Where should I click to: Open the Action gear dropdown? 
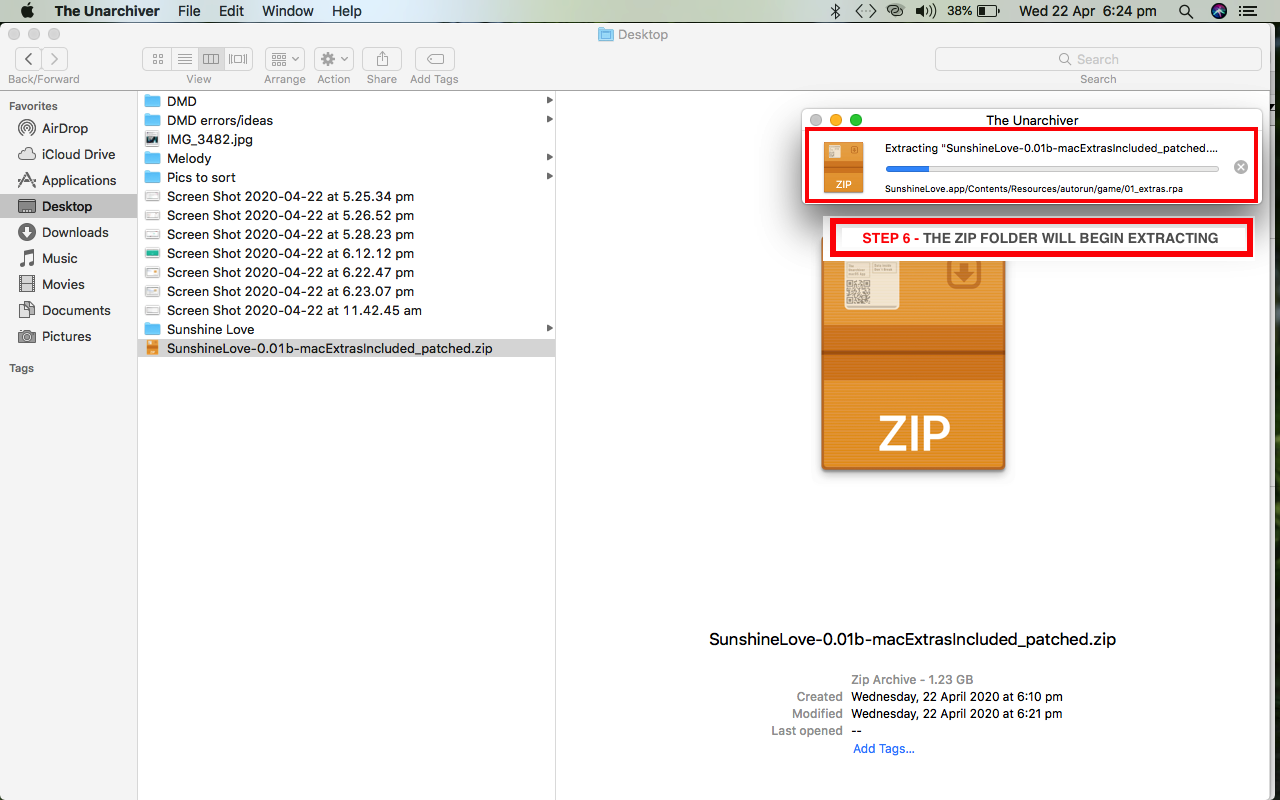pos(334,59)
